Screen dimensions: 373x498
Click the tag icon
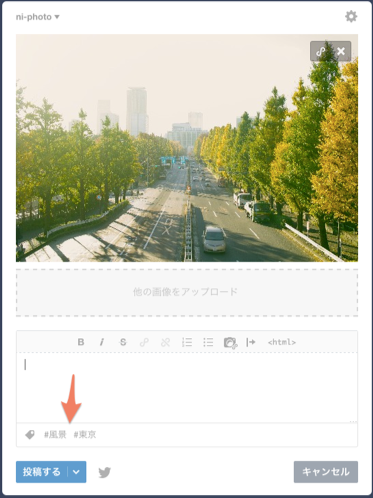(30, 435)
